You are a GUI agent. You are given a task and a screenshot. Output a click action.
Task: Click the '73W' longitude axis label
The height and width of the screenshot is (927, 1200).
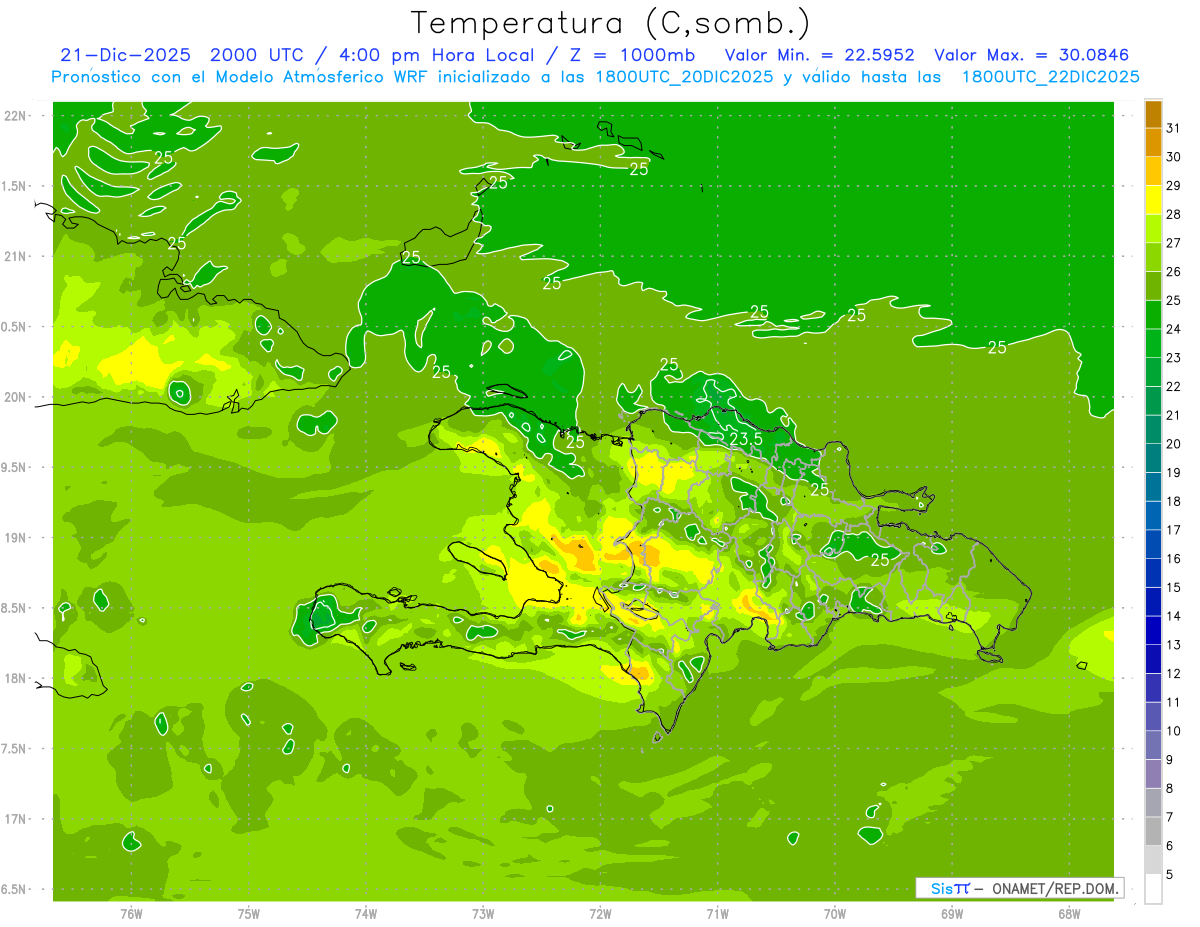(x=483, y=913)
